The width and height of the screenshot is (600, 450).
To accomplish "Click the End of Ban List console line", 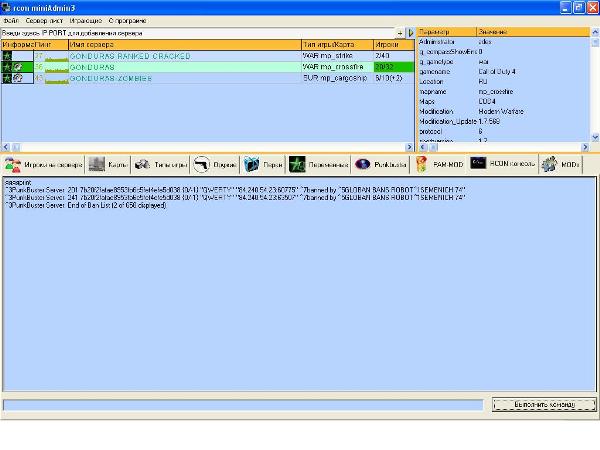I will point(86,205).
